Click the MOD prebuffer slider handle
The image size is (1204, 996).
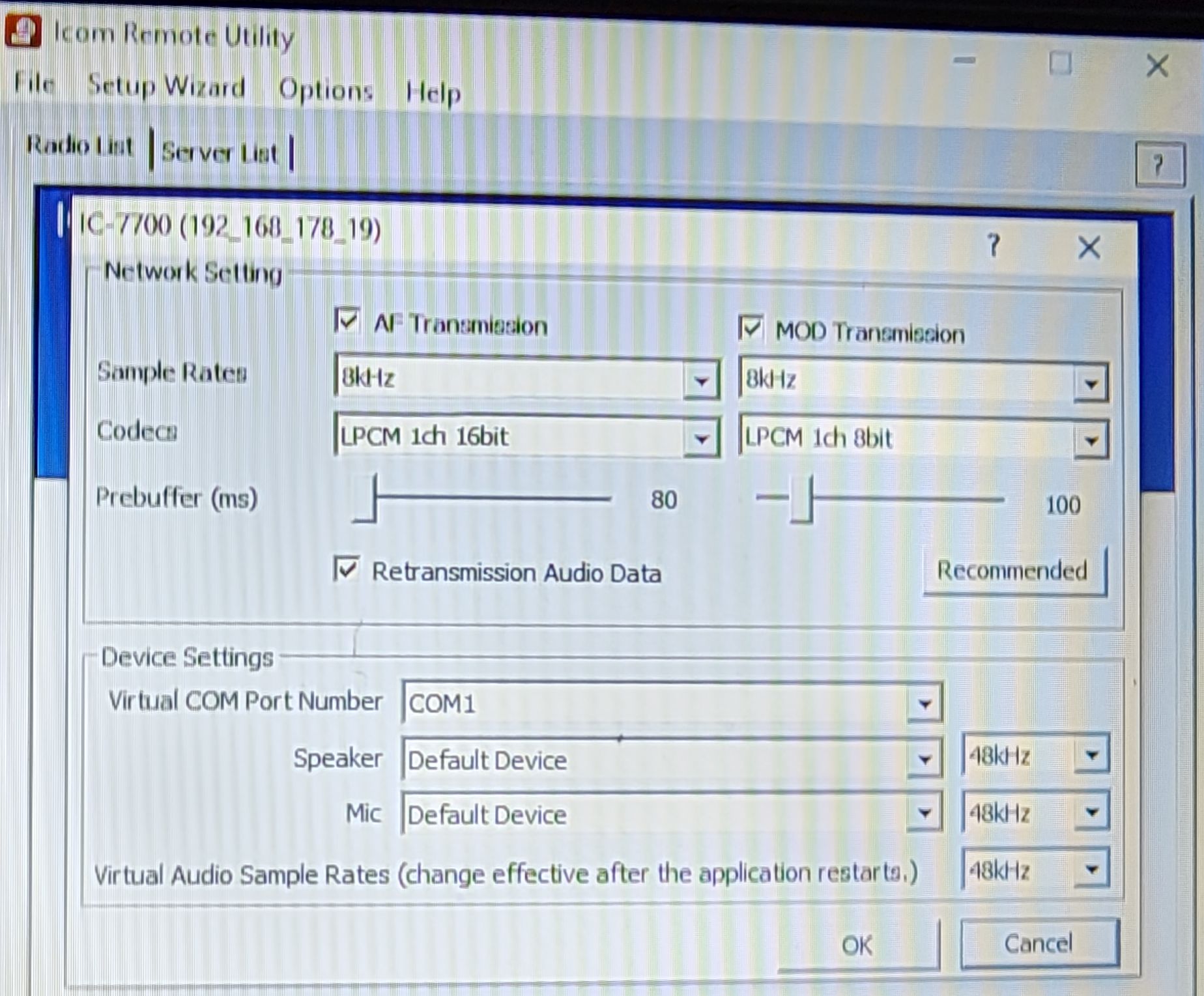tap(802, 500)
